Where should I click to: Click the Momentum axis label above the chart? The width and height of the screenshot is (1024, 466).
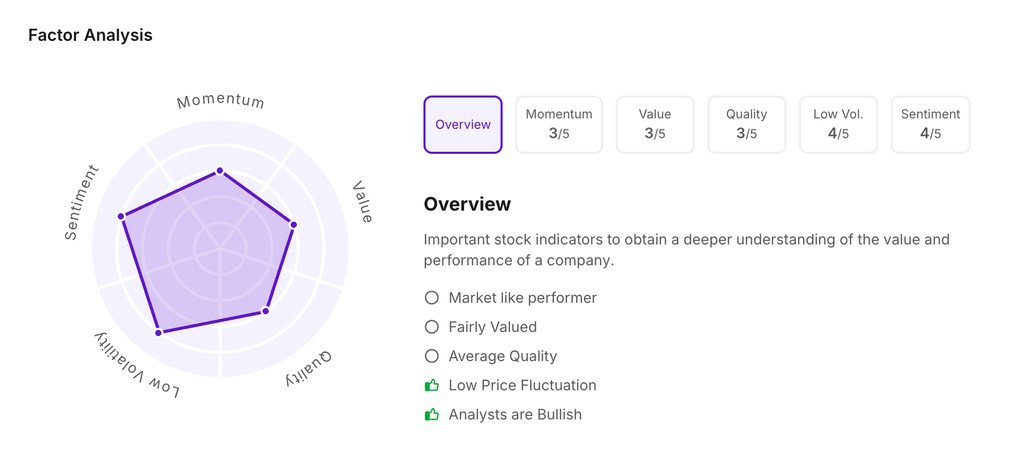pyautogui.click(x=220, y=101)
